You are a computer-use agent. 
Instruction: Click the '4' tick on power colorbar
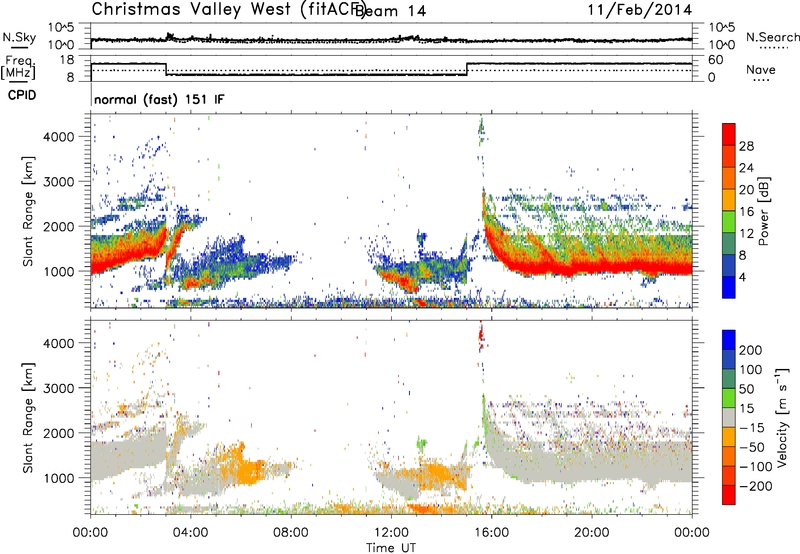click(x=742, y=277)
